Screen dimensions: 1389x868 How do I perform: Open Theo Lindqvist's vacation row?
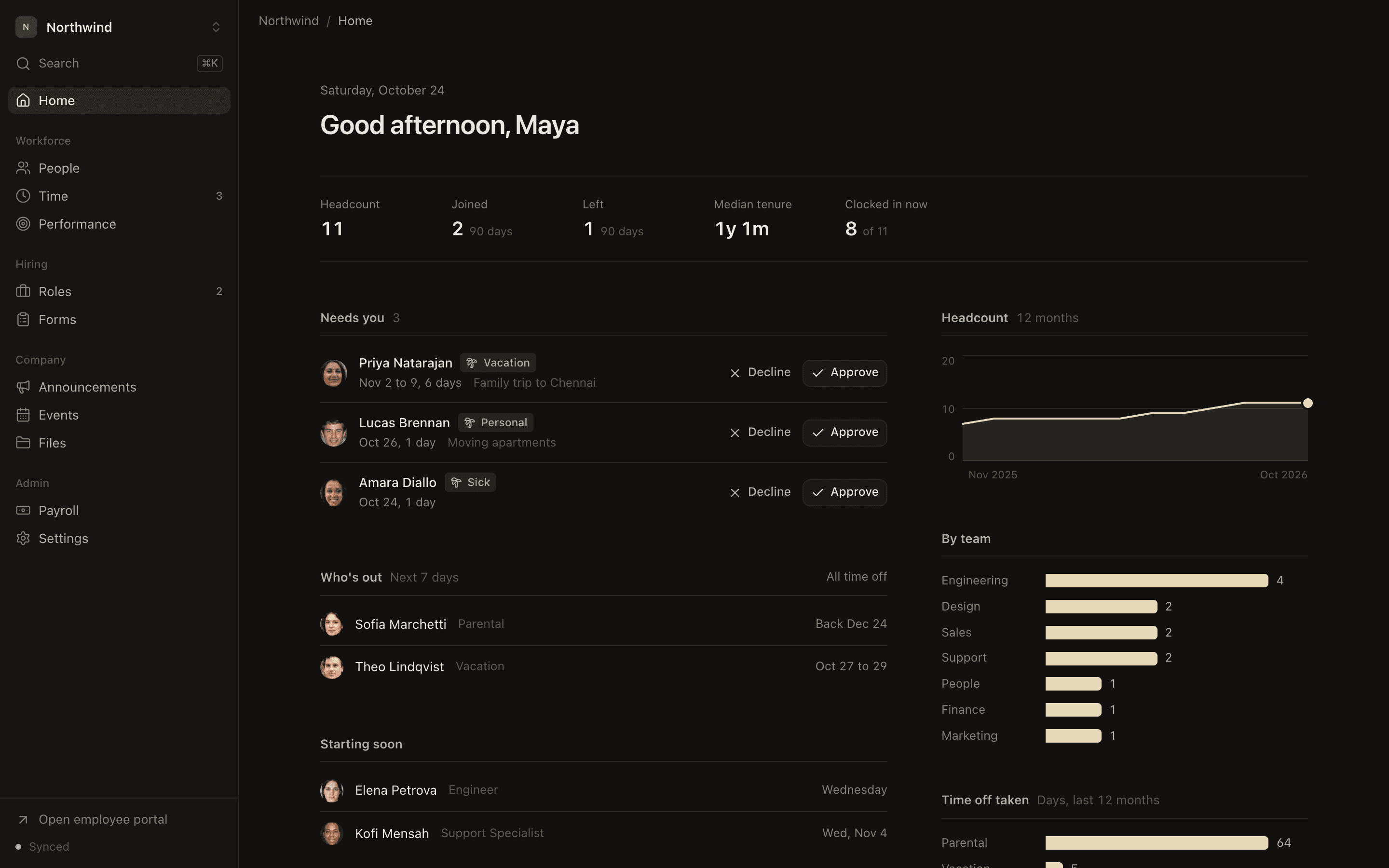[603, 666]
